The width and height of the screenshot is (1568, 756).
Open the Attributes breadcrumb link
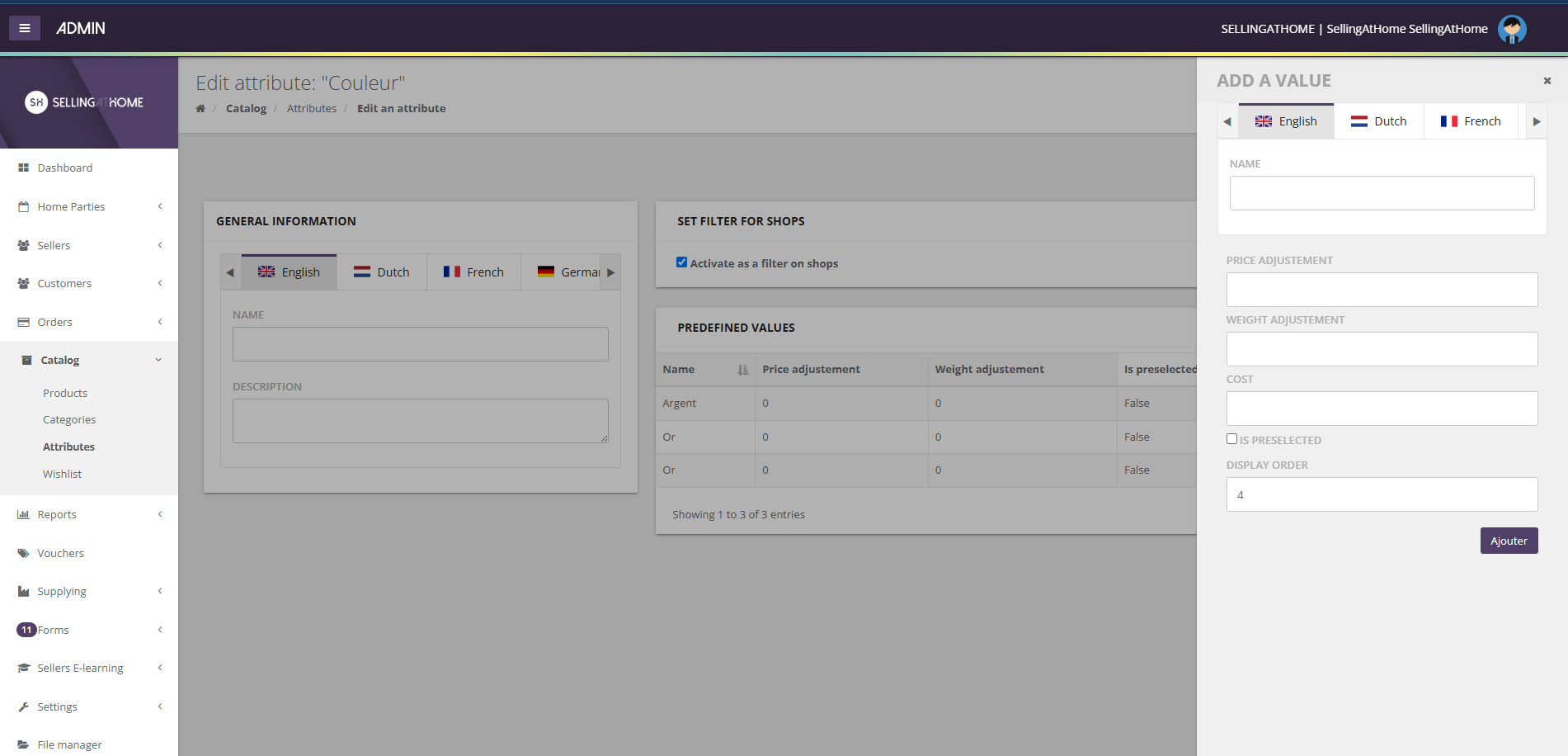(311, 109)
